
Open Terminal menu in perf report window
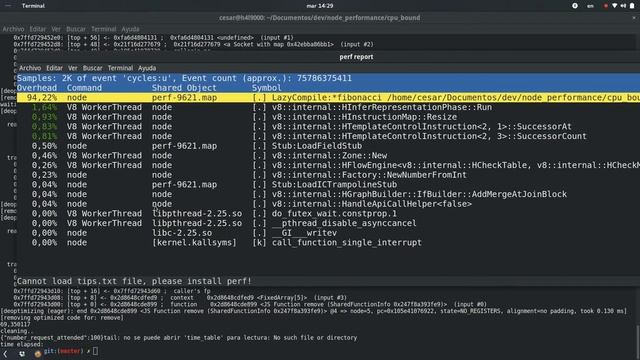click(x=120, y=68)
